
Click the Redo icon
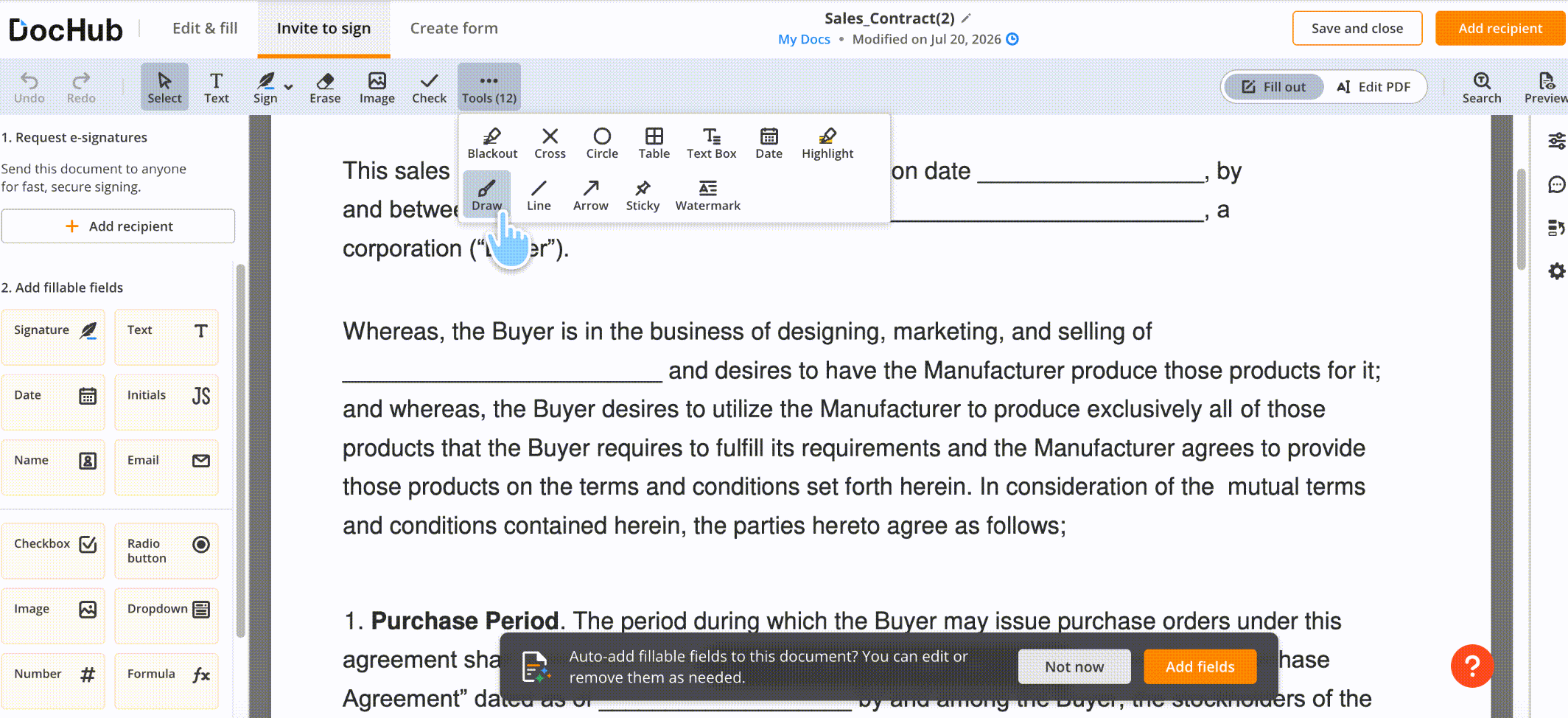pos(81,87)
